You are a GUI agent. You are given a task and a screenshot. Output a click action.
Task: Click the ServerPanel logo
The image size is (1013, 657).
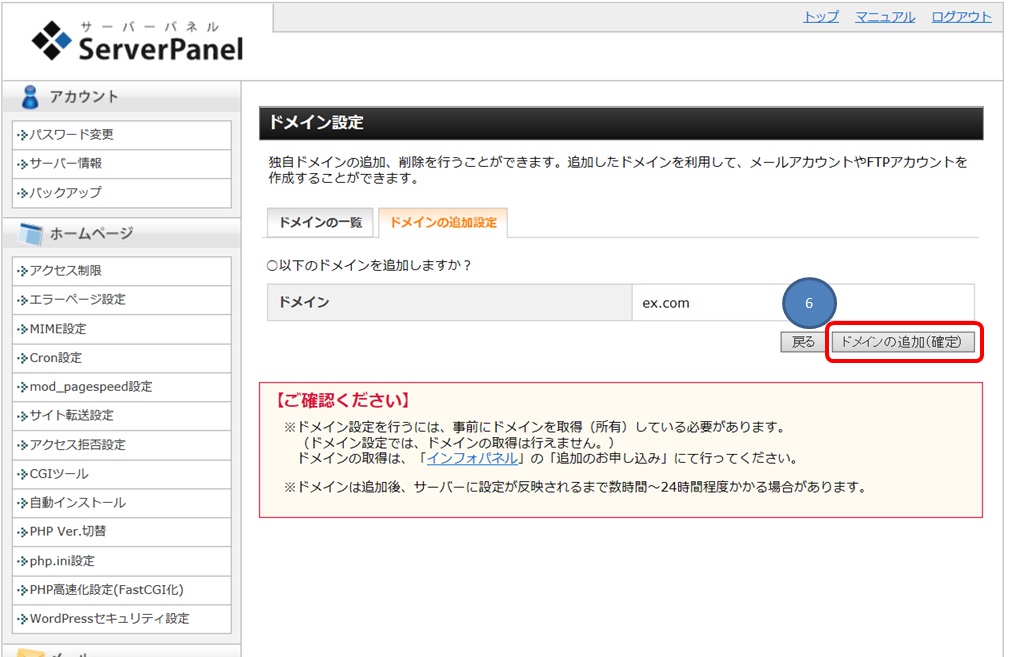point(137,41)
